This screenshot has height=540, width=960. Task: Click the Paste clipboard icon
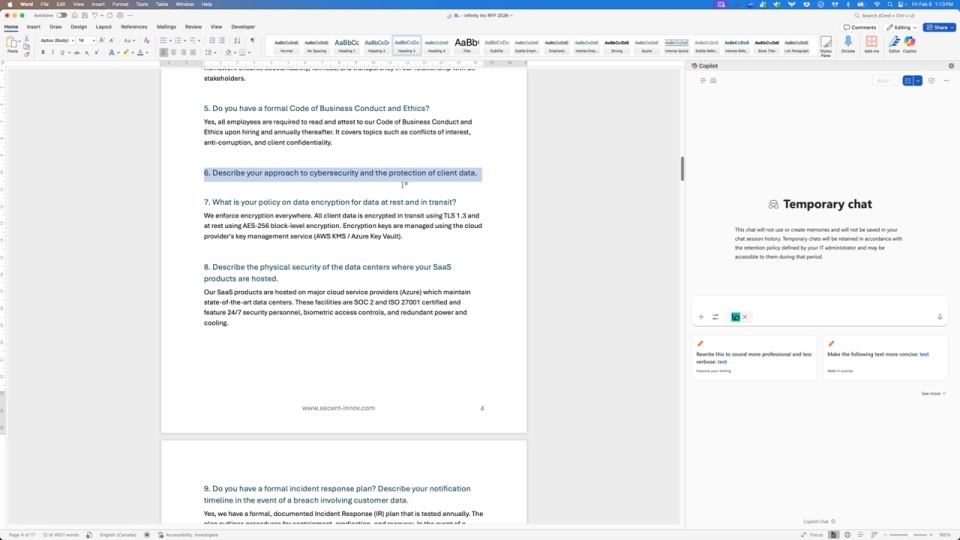(12, 43)
